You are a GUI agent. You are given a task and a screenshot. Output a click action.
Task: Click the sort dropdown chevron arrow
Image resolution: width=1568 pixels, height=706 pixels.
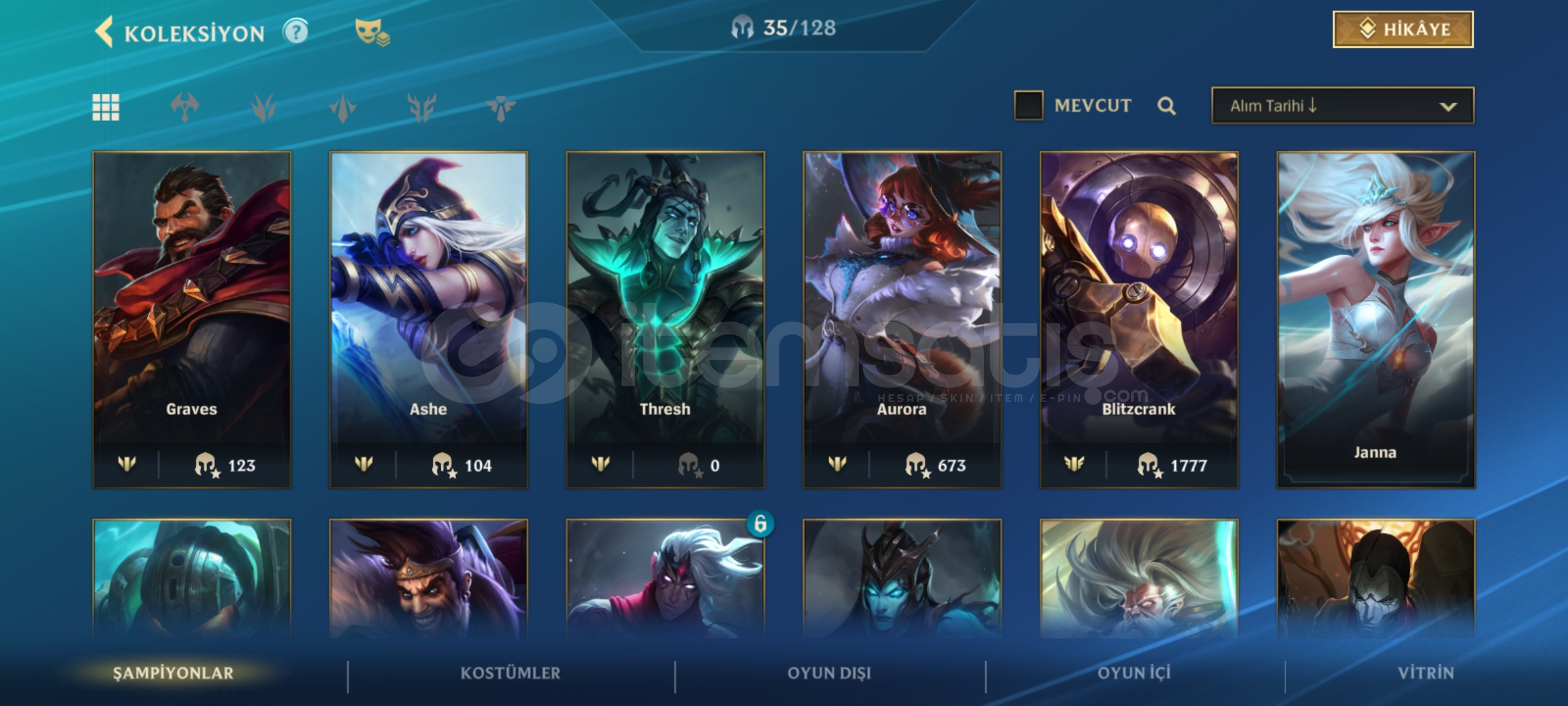(x=1448, y=107)
